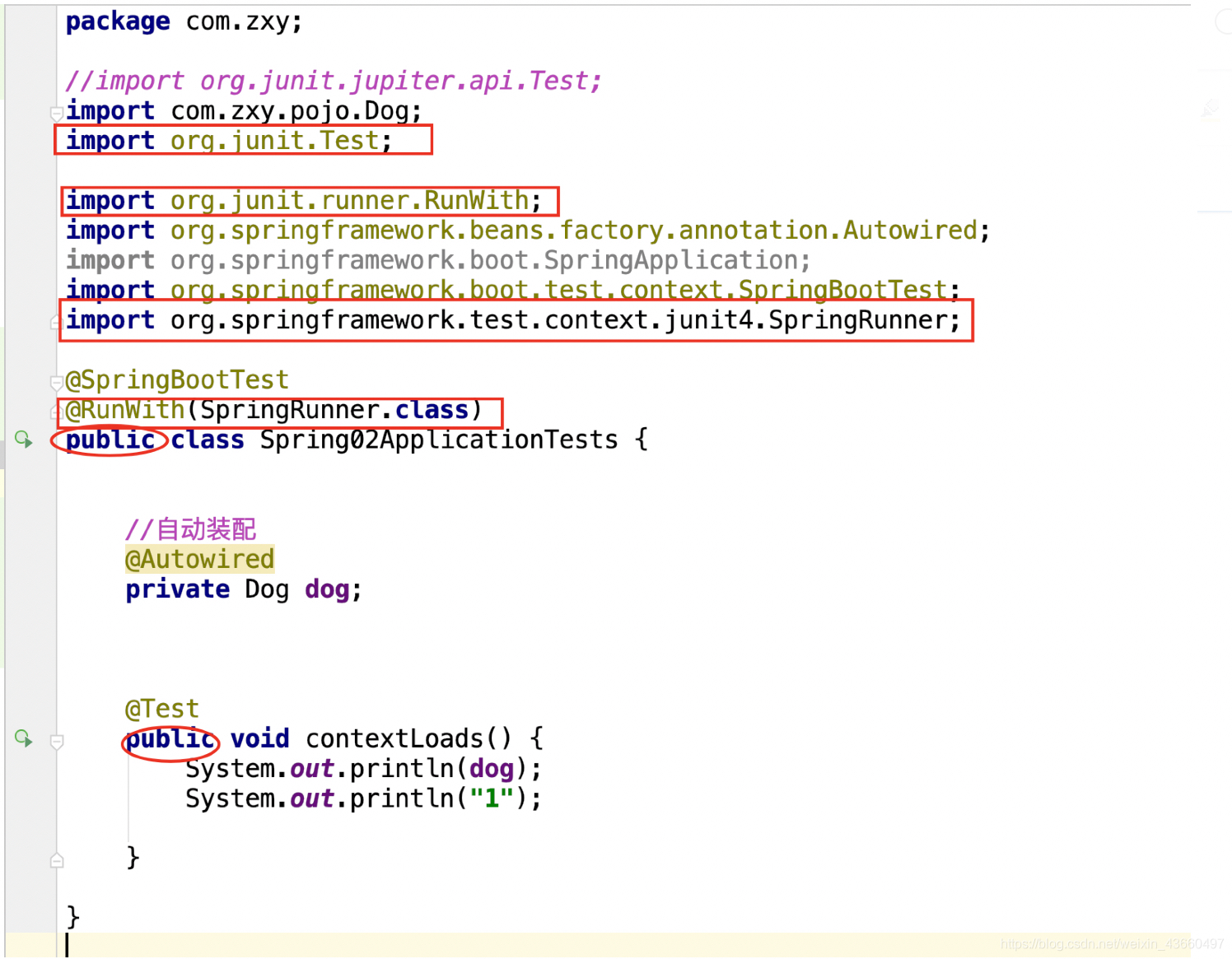Click the 'public' keyword before void
This screenshot has width=1232, height=959.
(170, 738)
